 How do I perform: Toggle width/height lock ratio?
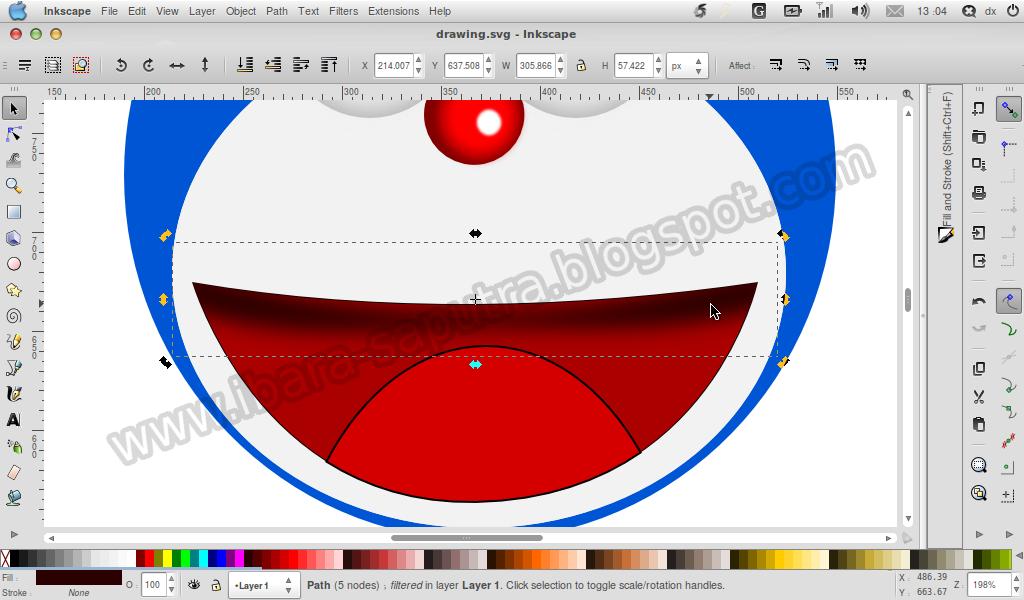(581, 65)
